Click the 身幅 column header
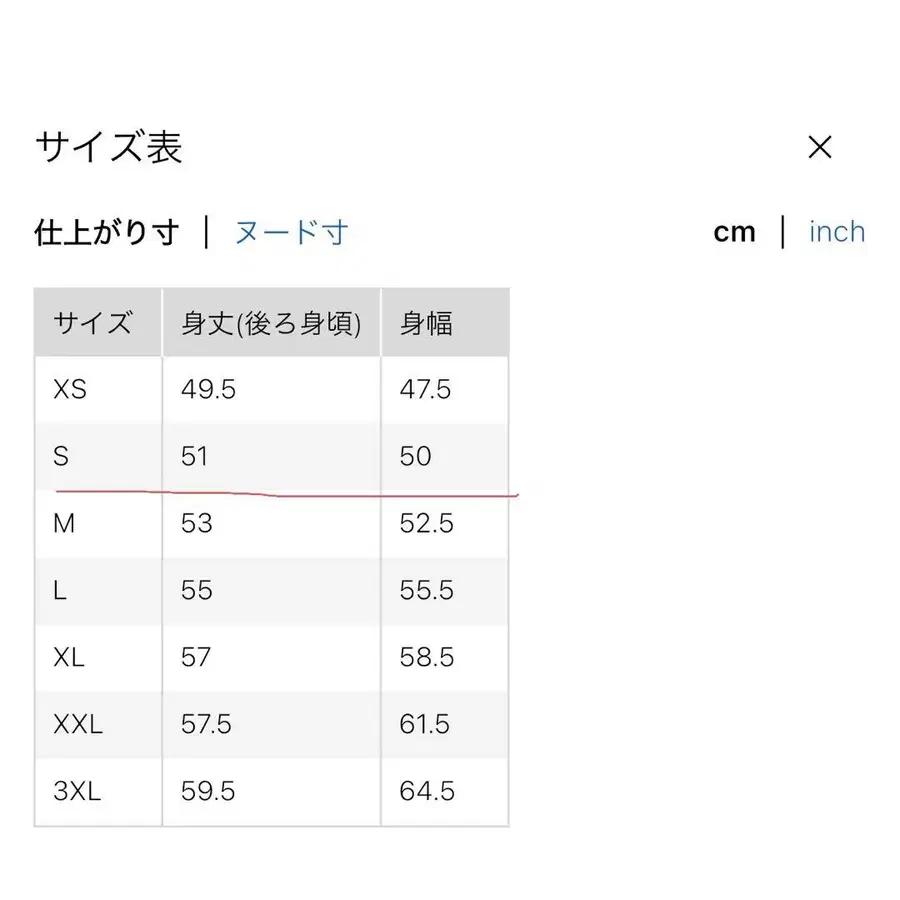This screenshot has width=900, height=900. click(x=427, y=322)
